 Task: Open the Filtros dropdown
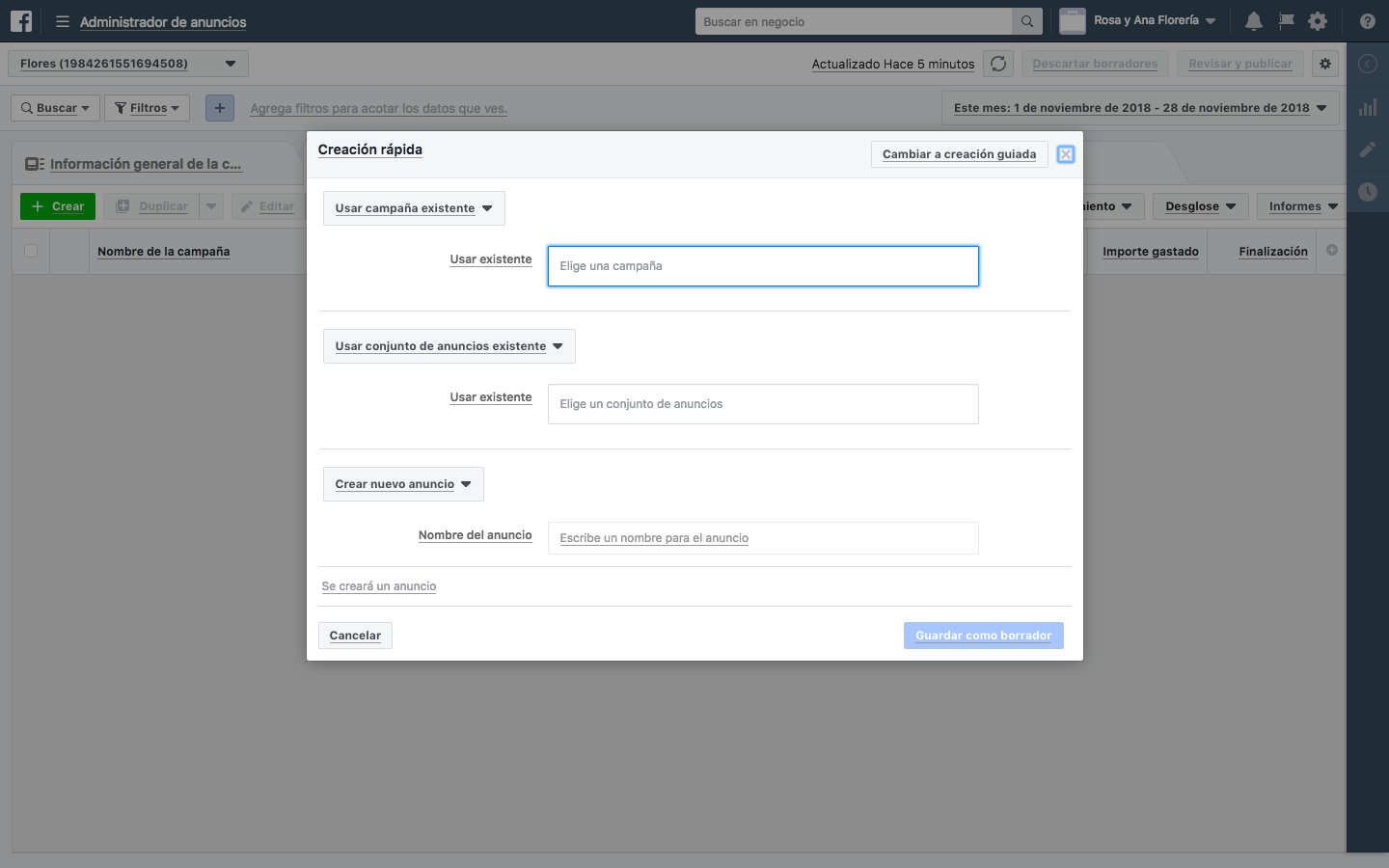tap(147, 108)
